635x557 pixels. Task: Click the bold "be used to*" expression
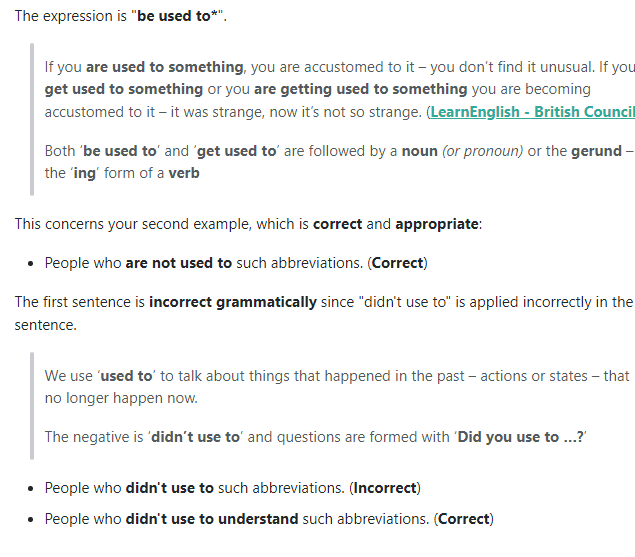(x=177, y=16)
